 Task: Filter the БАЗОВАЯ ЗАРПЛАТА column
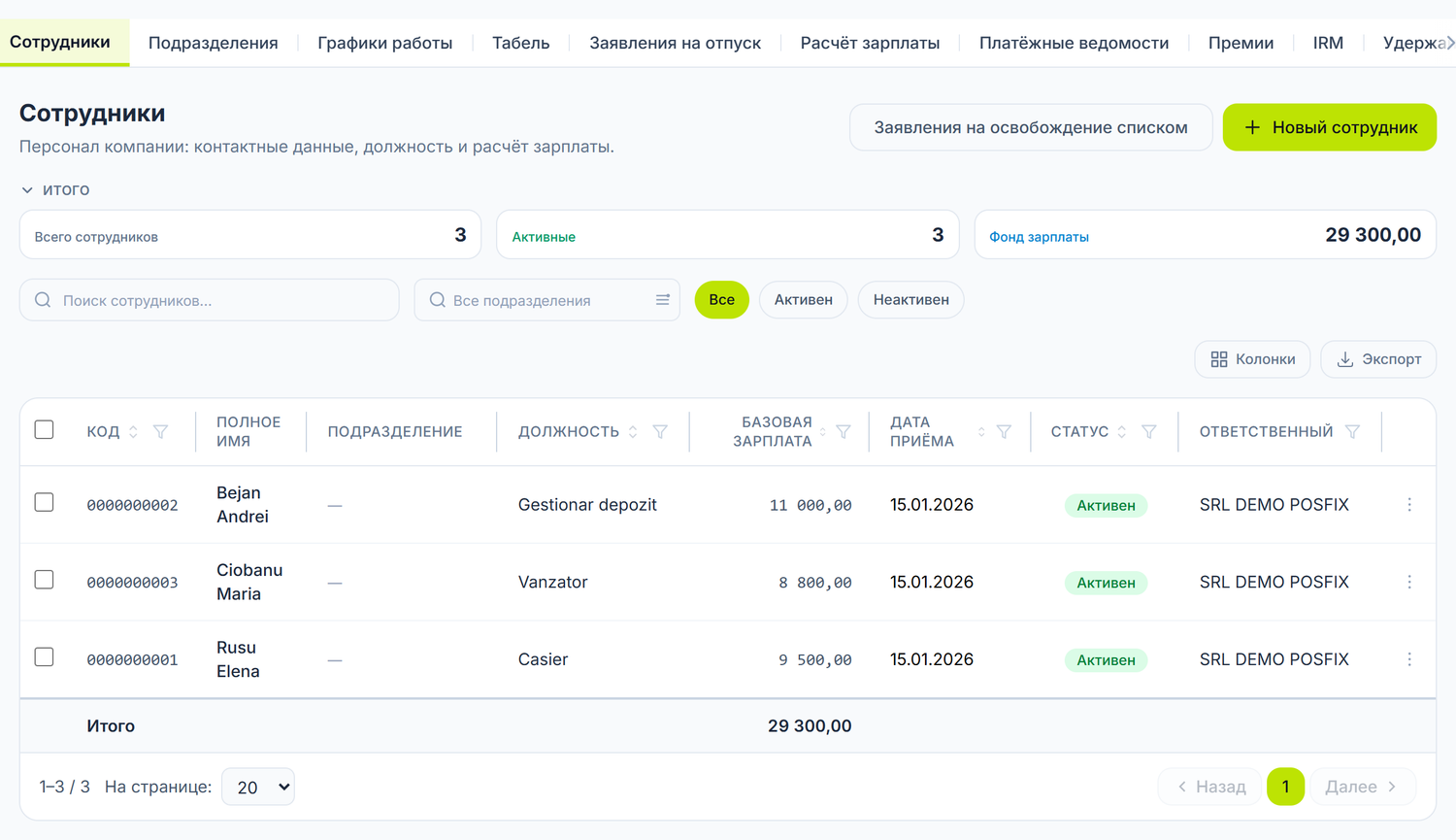(x=844, y=431)
